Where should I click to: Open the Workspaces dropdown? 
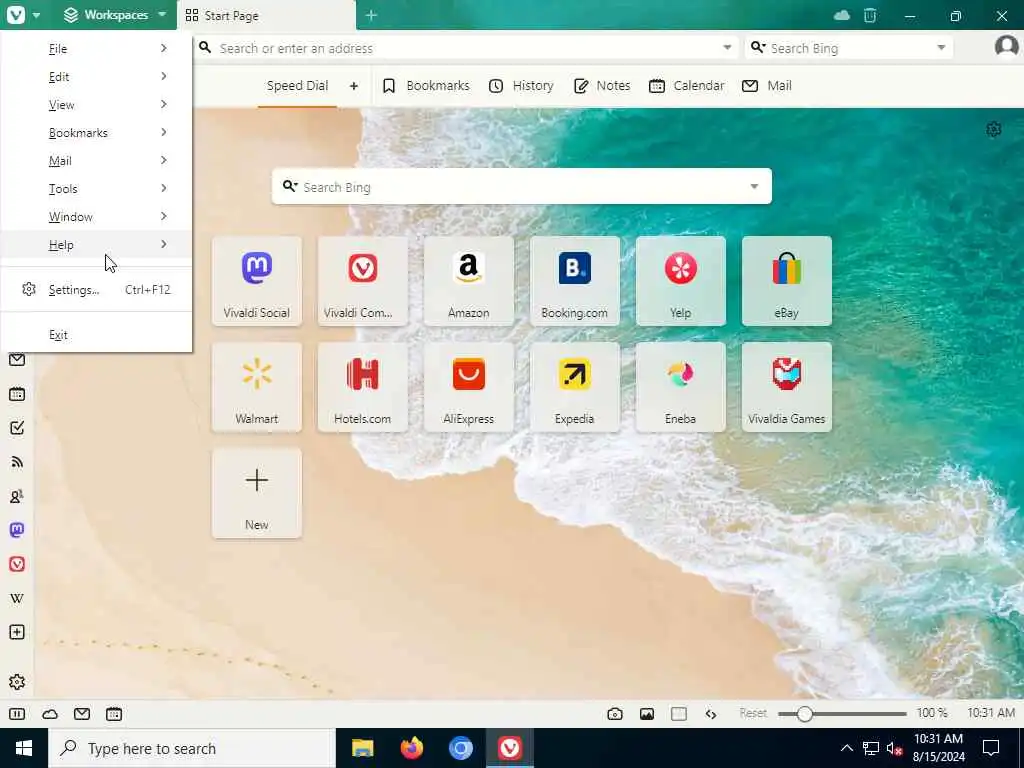tap(115, 14)
